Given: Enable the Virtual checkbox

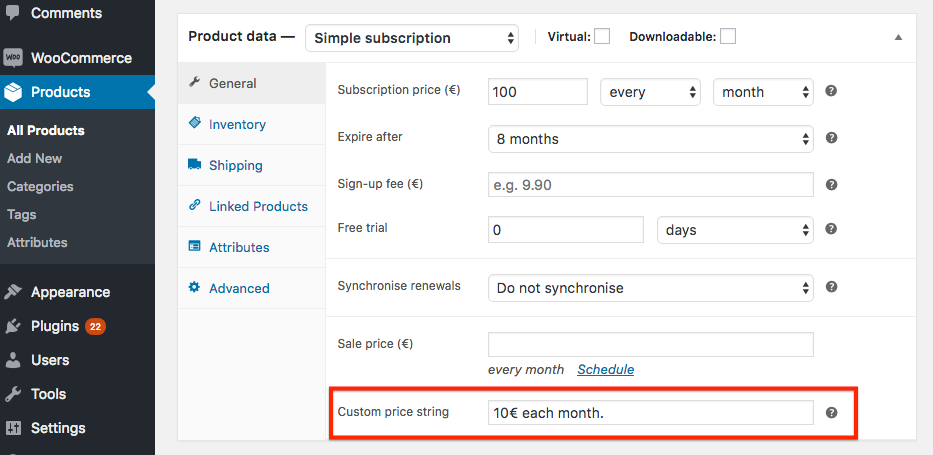Looking at the screenshot, I should [x=602, y=37].
